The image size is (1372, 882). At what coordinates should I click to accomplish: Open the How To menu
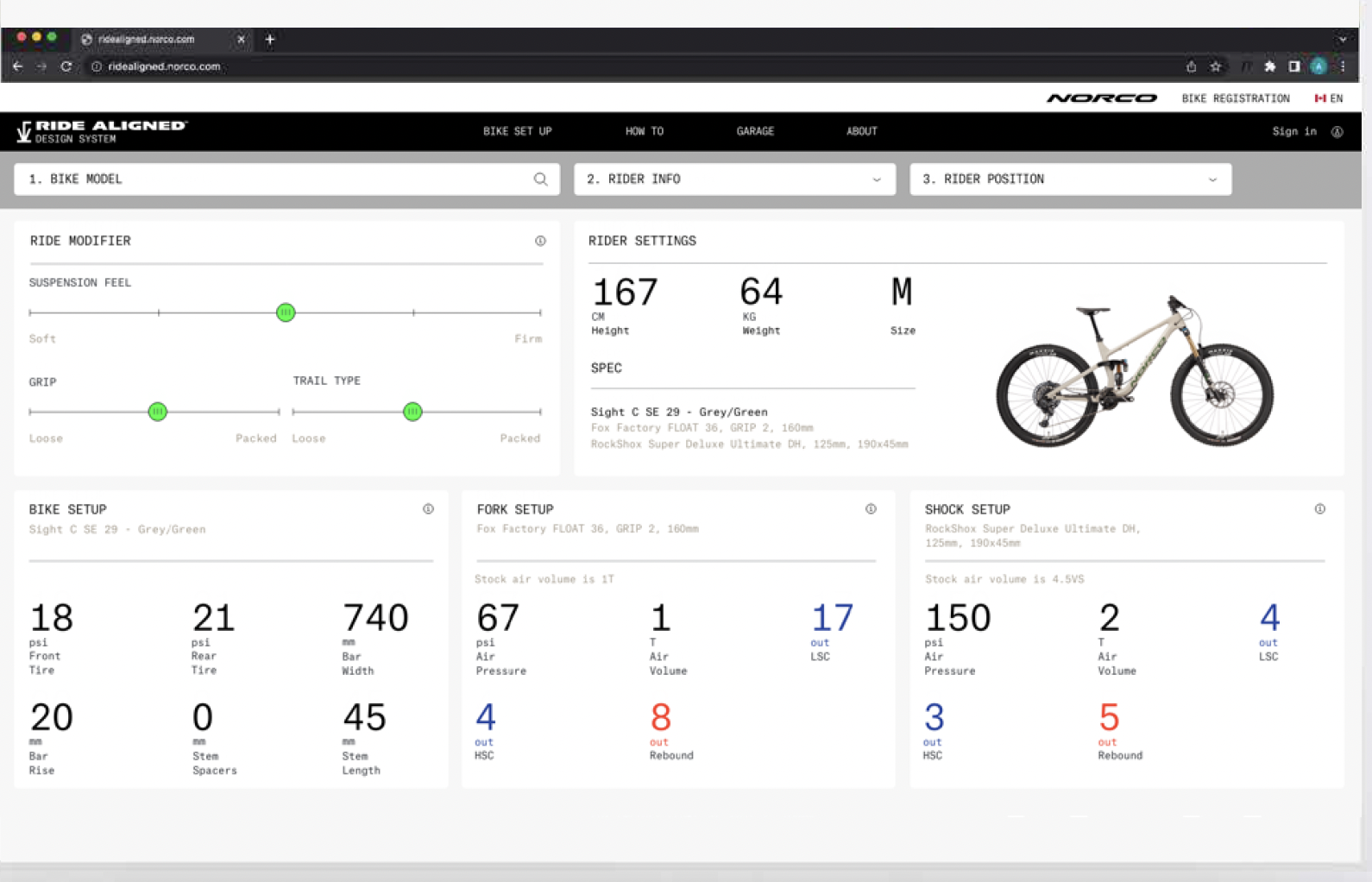[x=645, y=131]
